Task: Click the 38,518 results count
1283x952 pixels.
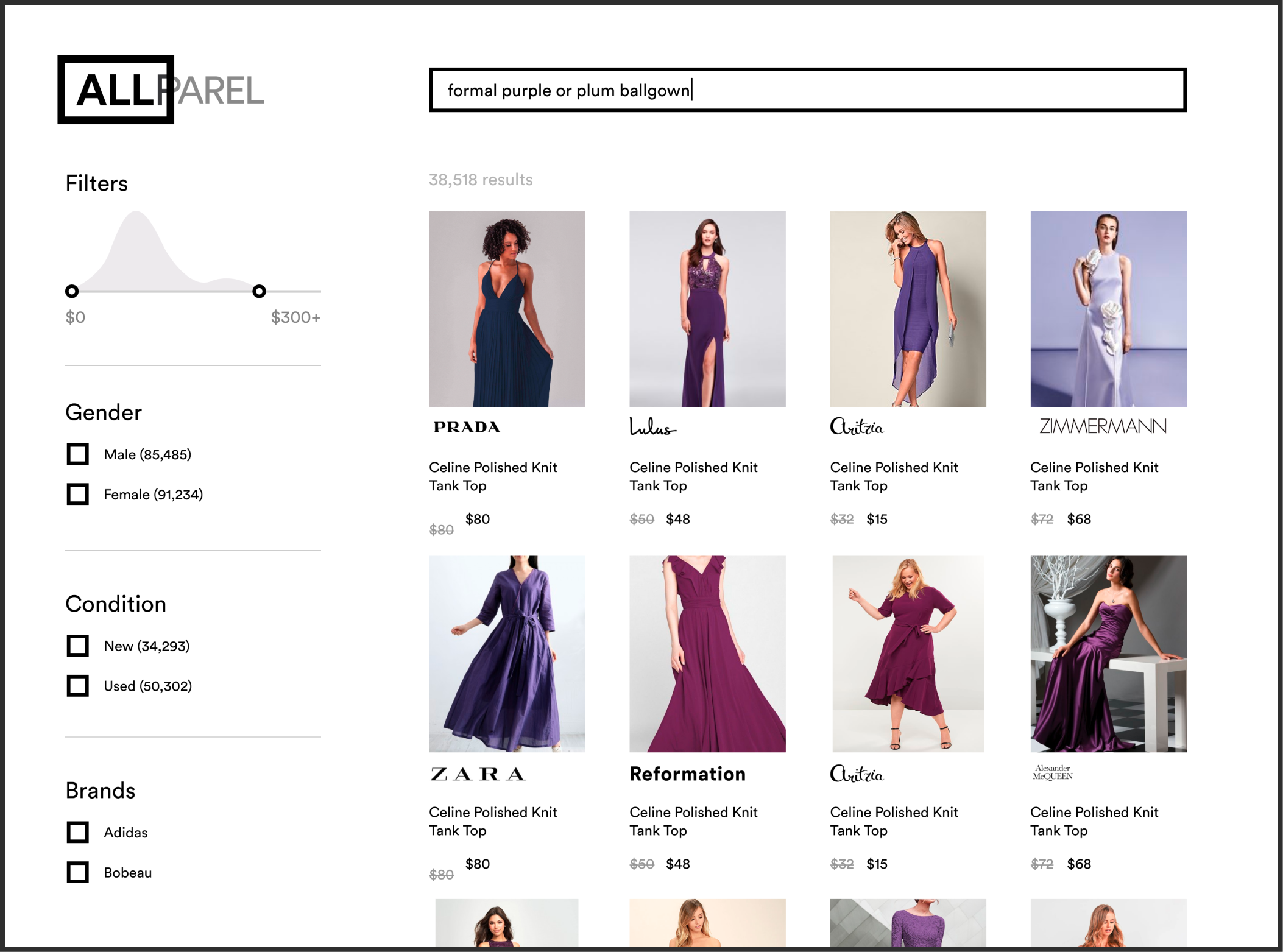Action: (x=481, y=180)
